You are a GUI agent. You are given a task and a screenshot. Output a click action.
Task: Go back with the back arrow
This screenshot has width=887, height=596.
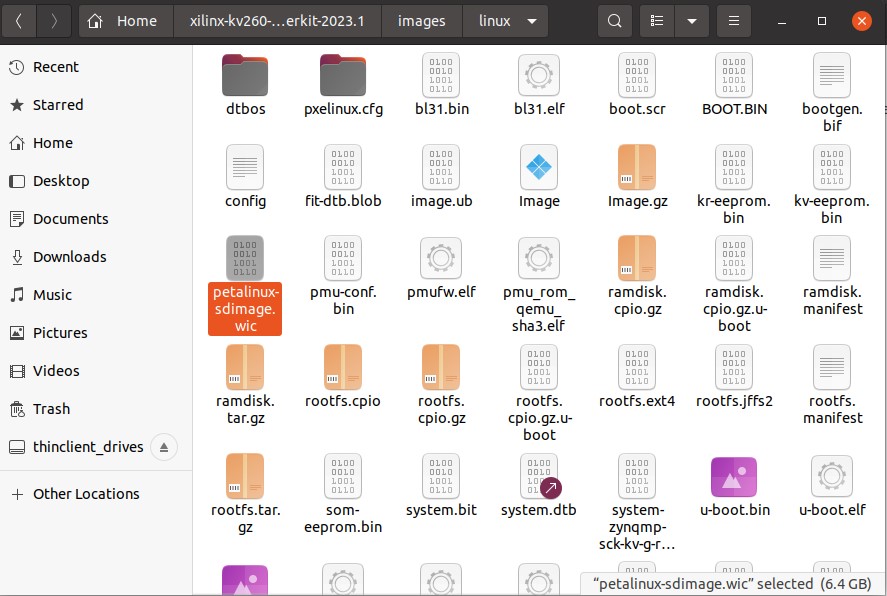click(x=18, y=20)
